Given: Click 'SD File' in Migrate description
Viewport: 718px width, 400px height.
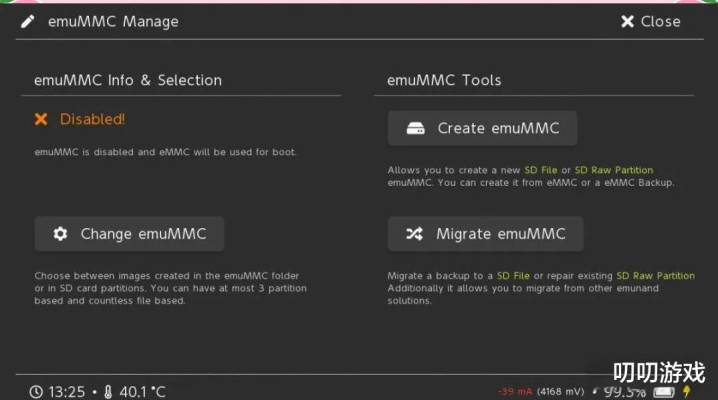Looking at the screenshot, I should pos(513,276).
